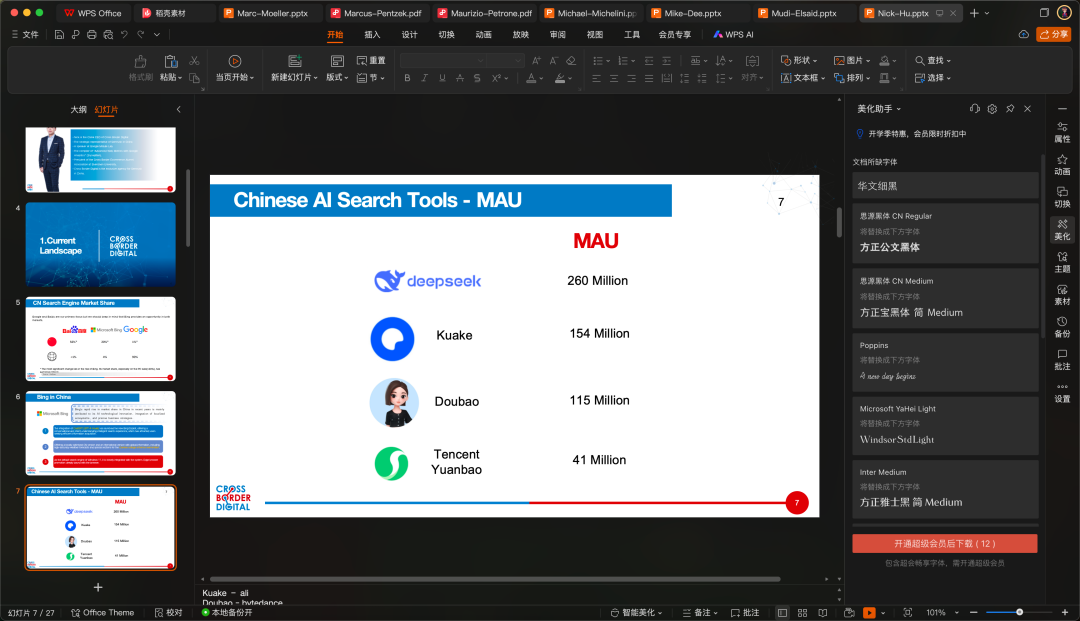Switch to Outline (大纲) panel tab
The height and width of the screenshot is (621, 1080).
pyautogui.click(x=79, y=109)
